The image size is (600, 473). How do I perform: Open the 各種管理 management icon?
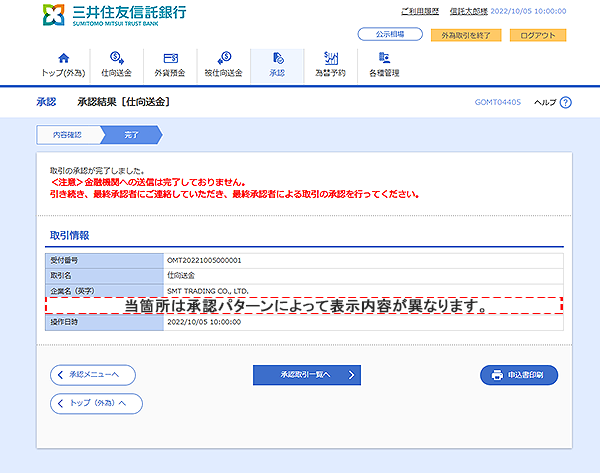384,58
